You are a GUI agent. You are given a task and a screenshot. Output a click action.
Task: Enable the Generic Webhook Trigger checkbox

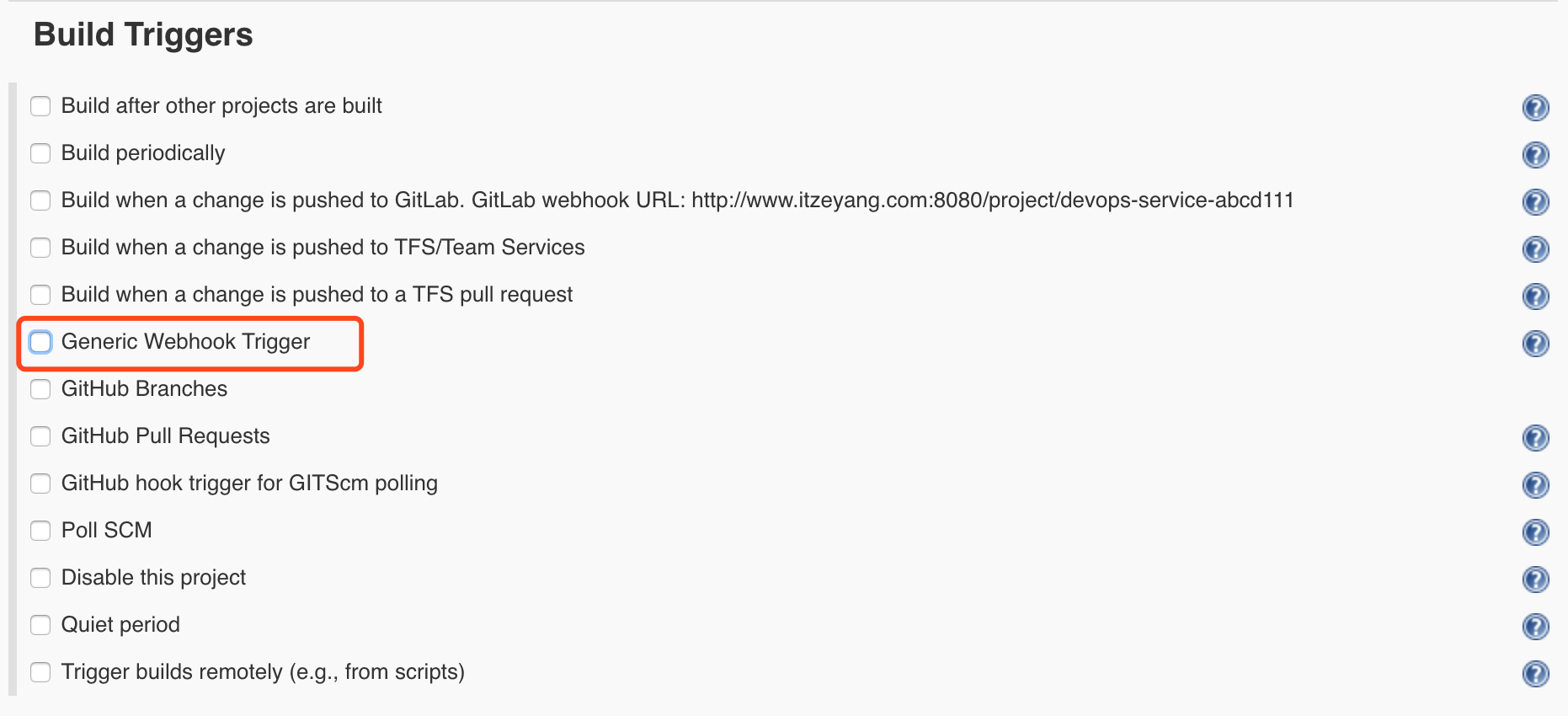tap(40, 342)
